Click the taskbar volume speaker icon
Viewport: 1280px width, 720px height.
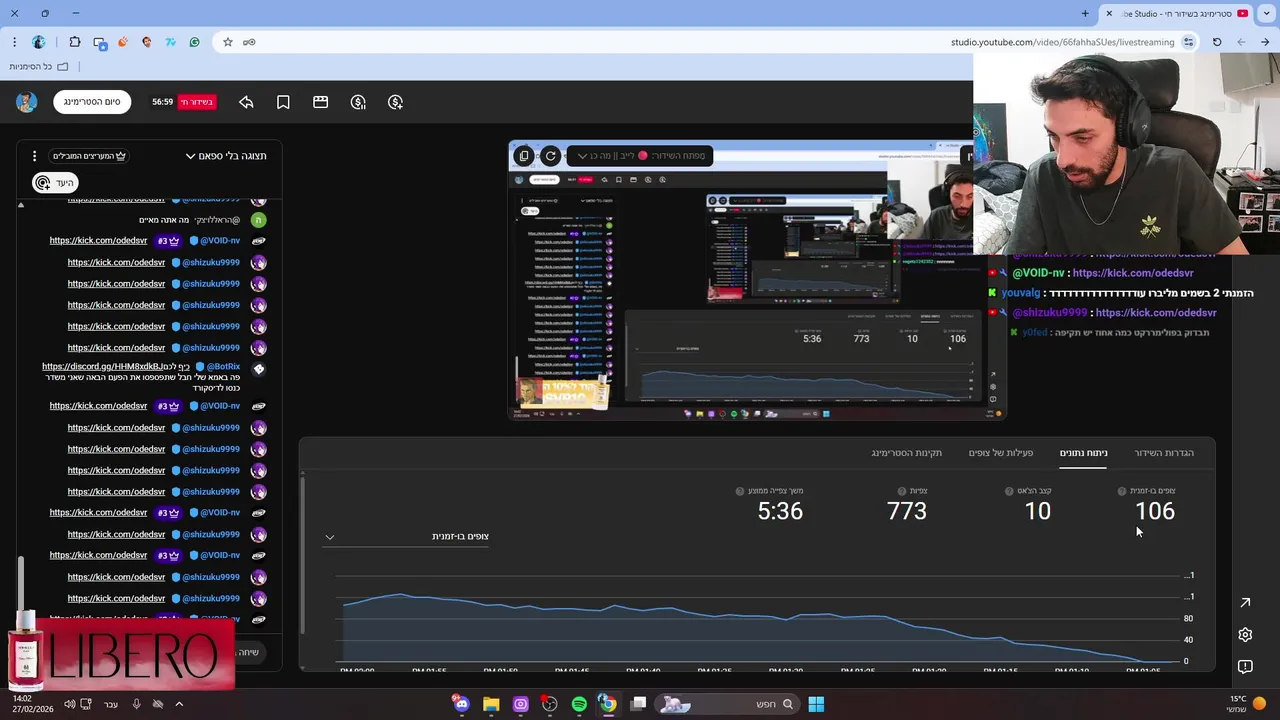click(x=69, y=704)
